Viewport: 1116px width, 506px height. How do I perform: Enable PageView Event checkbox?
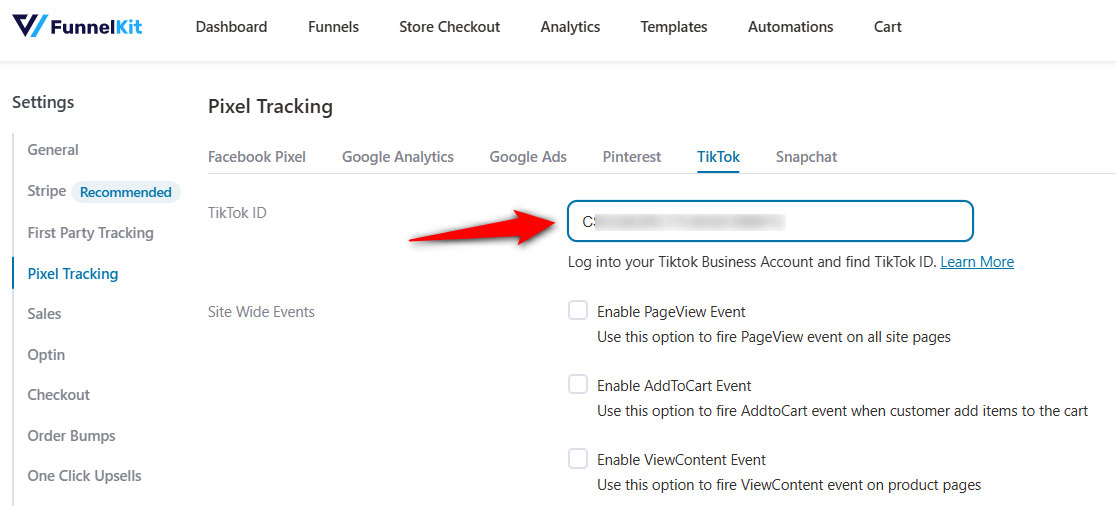click(x=578, y=311)
